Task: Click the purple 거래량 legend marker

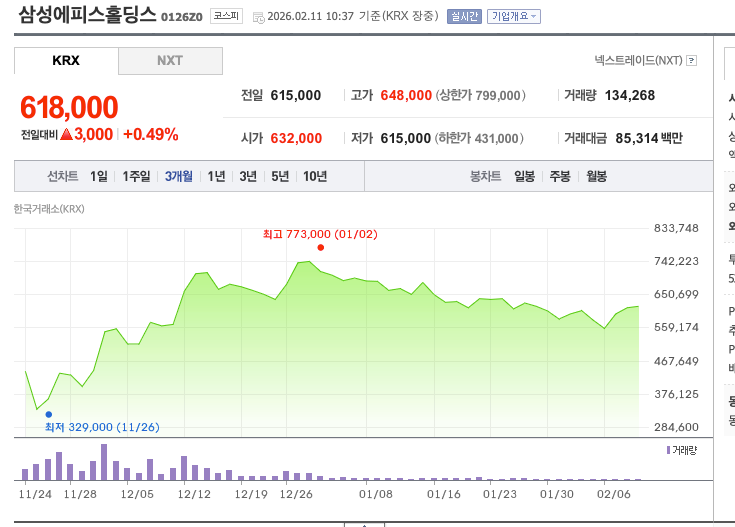Action: 668,450
